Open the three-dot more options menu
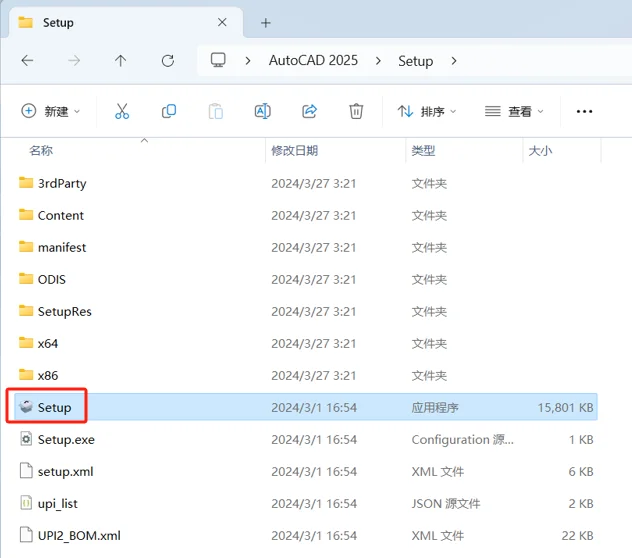This screenshot has height=558, width=632. click(584, 111)
